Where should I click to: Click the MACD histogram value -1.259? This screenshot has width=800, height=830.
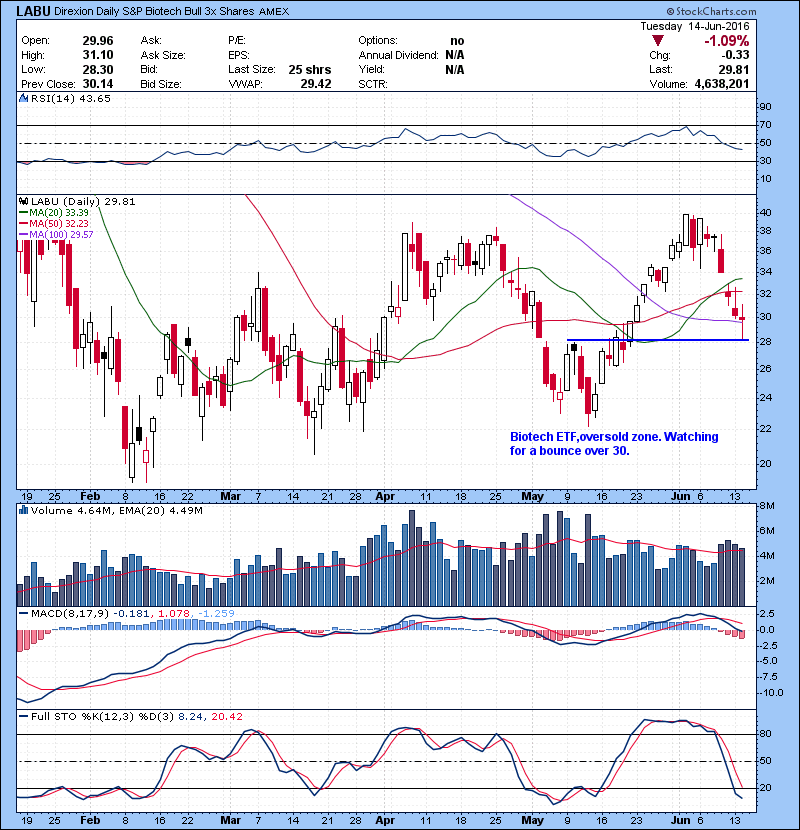pyautogui.click(x=216, y=614)
